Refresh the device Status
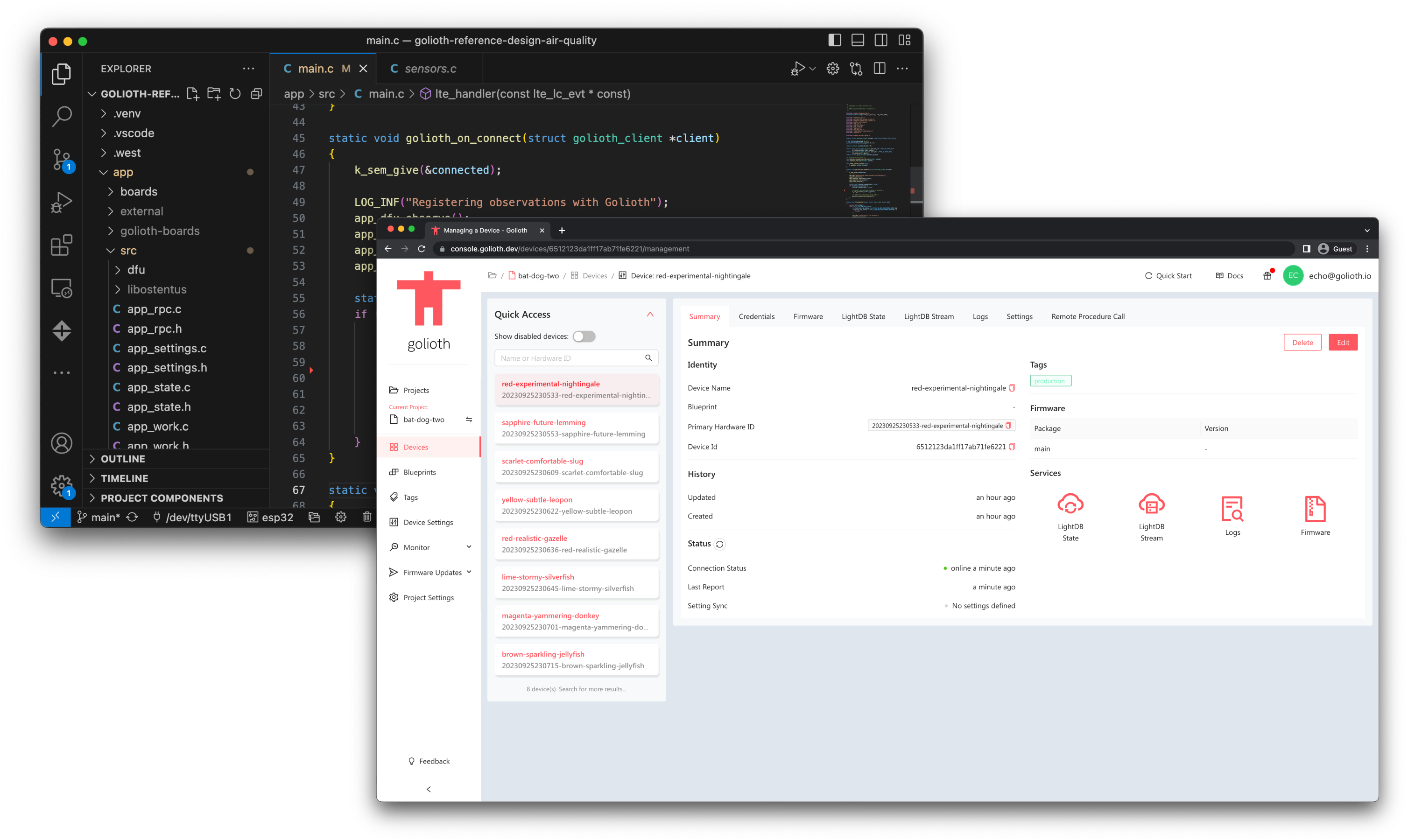The image size is (1408, 840). point(719,543)
